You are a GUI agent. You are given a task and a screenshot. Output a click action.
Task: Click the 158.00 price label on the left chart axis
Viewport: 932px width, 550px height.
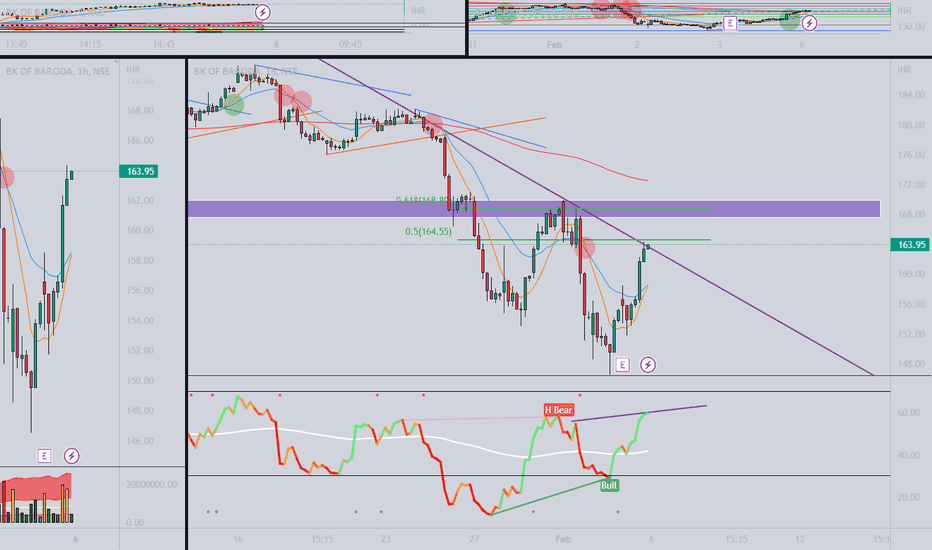pyautogui.click(x=140, y=260)
